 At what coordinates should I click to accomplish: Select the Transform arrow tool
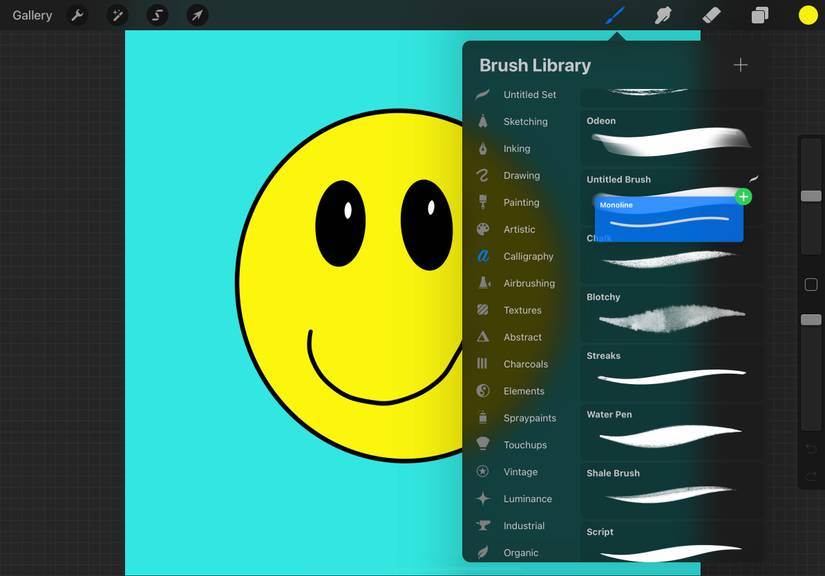(197, 15)
